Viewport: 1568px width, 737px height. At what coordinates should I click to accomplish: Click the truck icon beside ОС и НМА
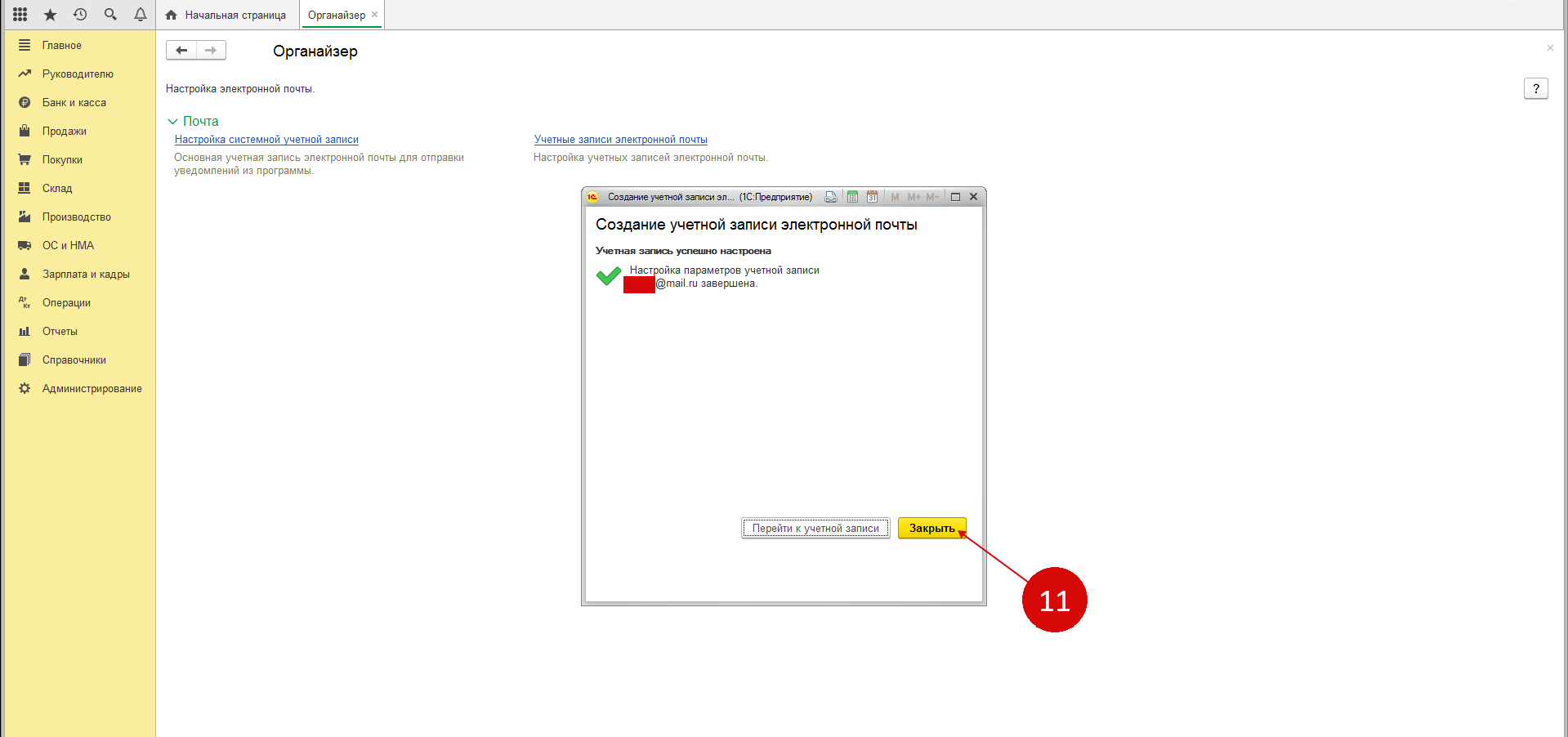point(25,245)
